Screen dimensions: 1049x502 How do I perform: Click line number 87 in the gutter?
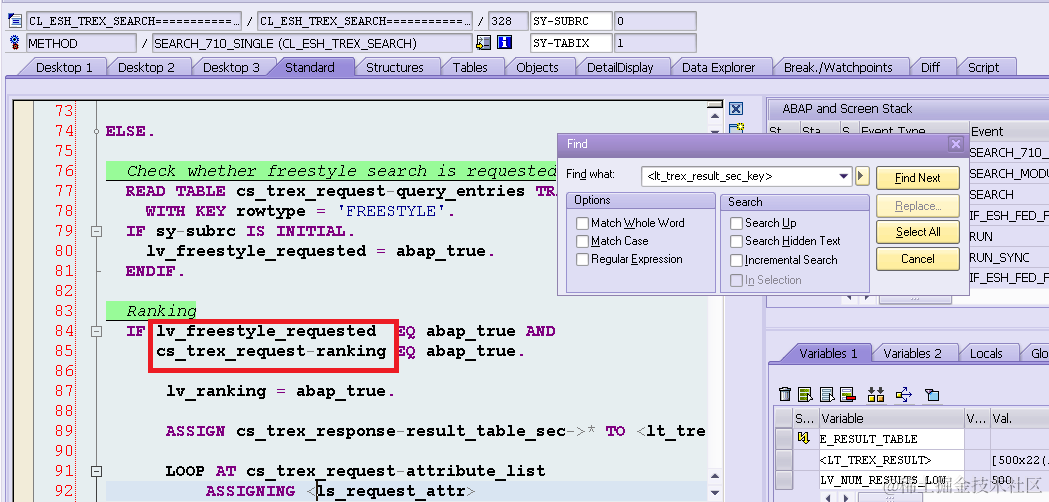point(64,391)
